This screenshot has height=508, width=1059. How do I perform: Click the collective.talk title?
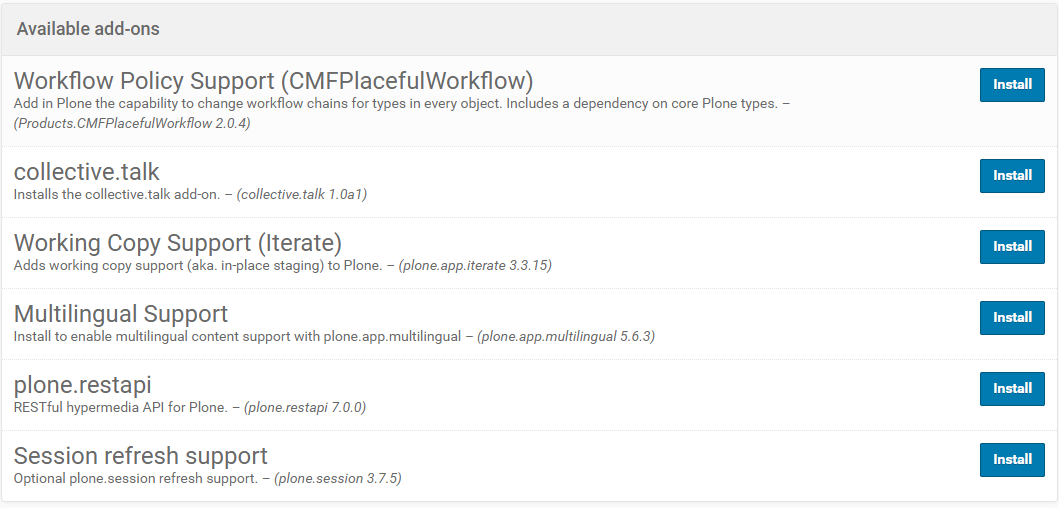coord(86,172)
